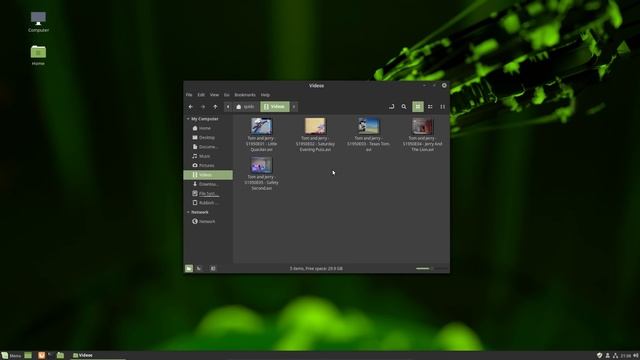Viewport: 640px width, 360px height.
Task: Click the path bar right scroll arrow
Action: (294, 107)
